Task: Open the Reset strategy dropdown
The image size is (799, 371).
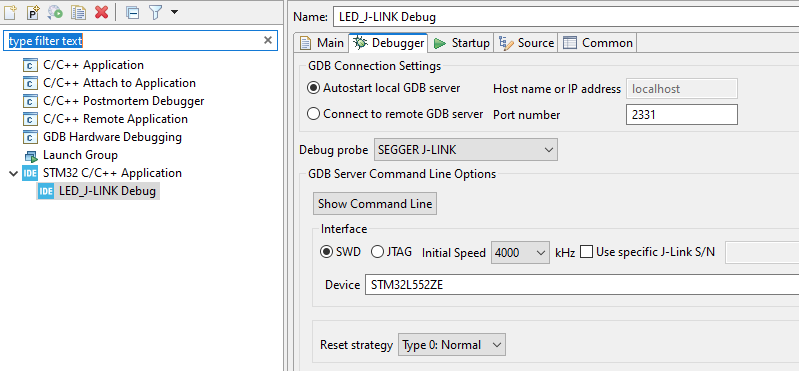Action: click(x=452, y=345)
